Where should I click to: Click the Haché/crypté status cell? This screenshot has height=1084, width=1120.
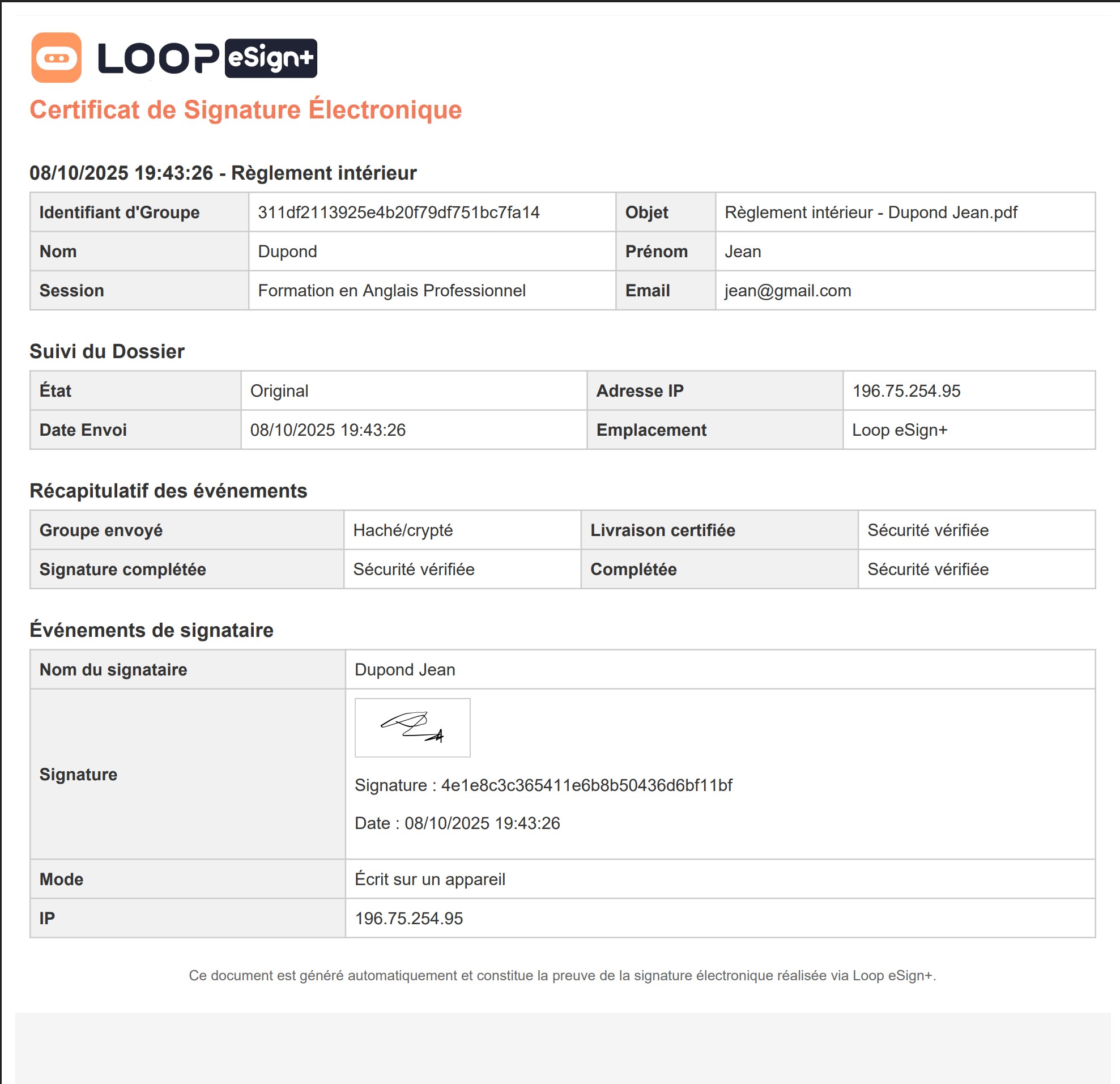coord(403,530)
